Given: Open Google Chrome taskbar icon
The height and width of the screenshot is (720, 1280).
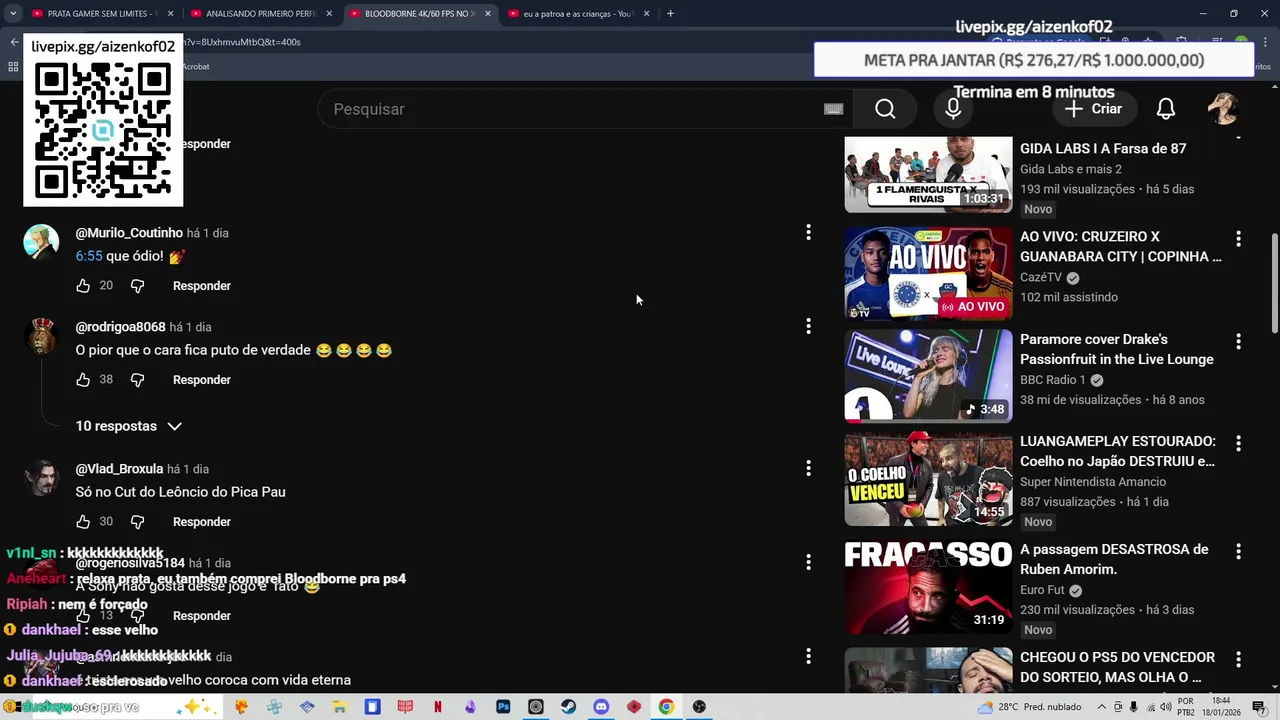Looking at the screenshot, I should point(666,707).
